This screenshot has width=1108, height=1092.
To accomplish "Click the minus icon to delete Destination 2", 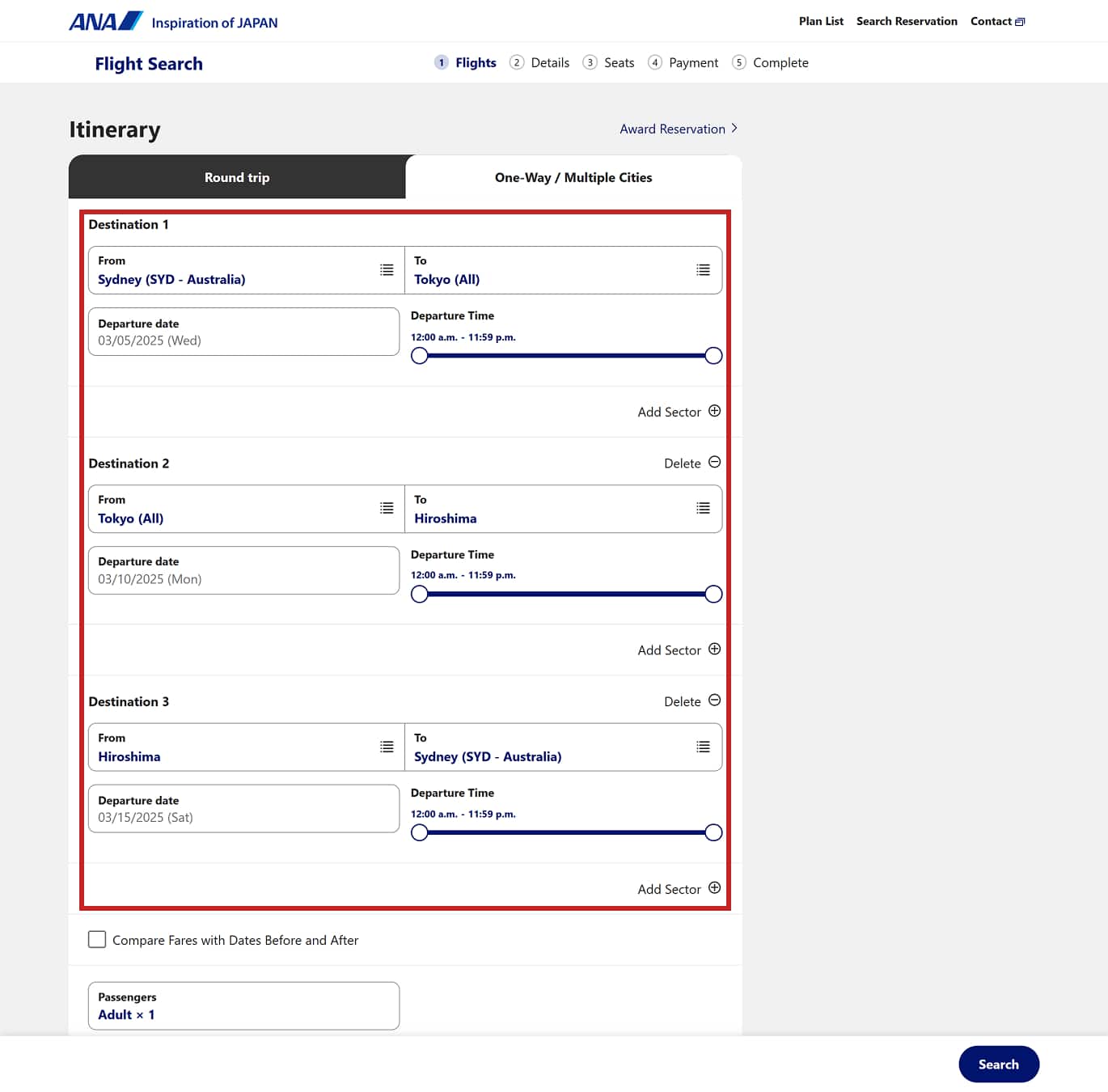I will pyautogui.click(x=714, y=463).
